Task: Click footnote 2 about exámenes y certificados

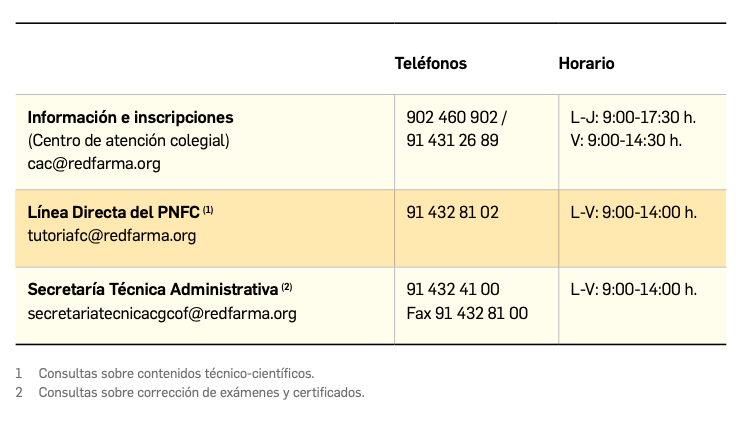Action: point(201,392)
